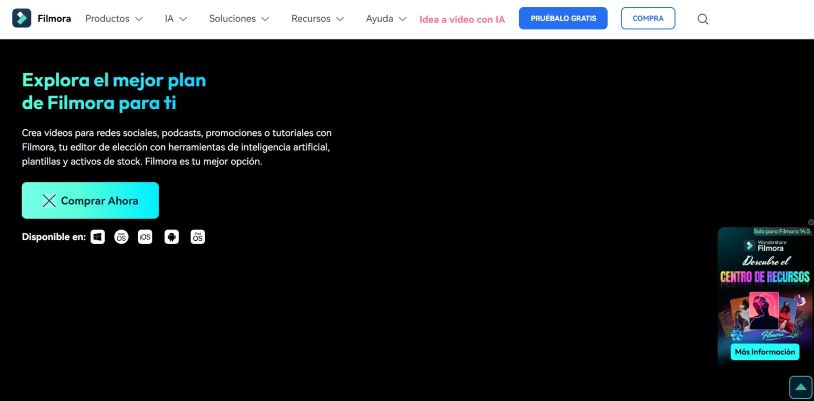814x401 pixels.
Task: Select the iPadOS platform icon
Action: point(197,237)
